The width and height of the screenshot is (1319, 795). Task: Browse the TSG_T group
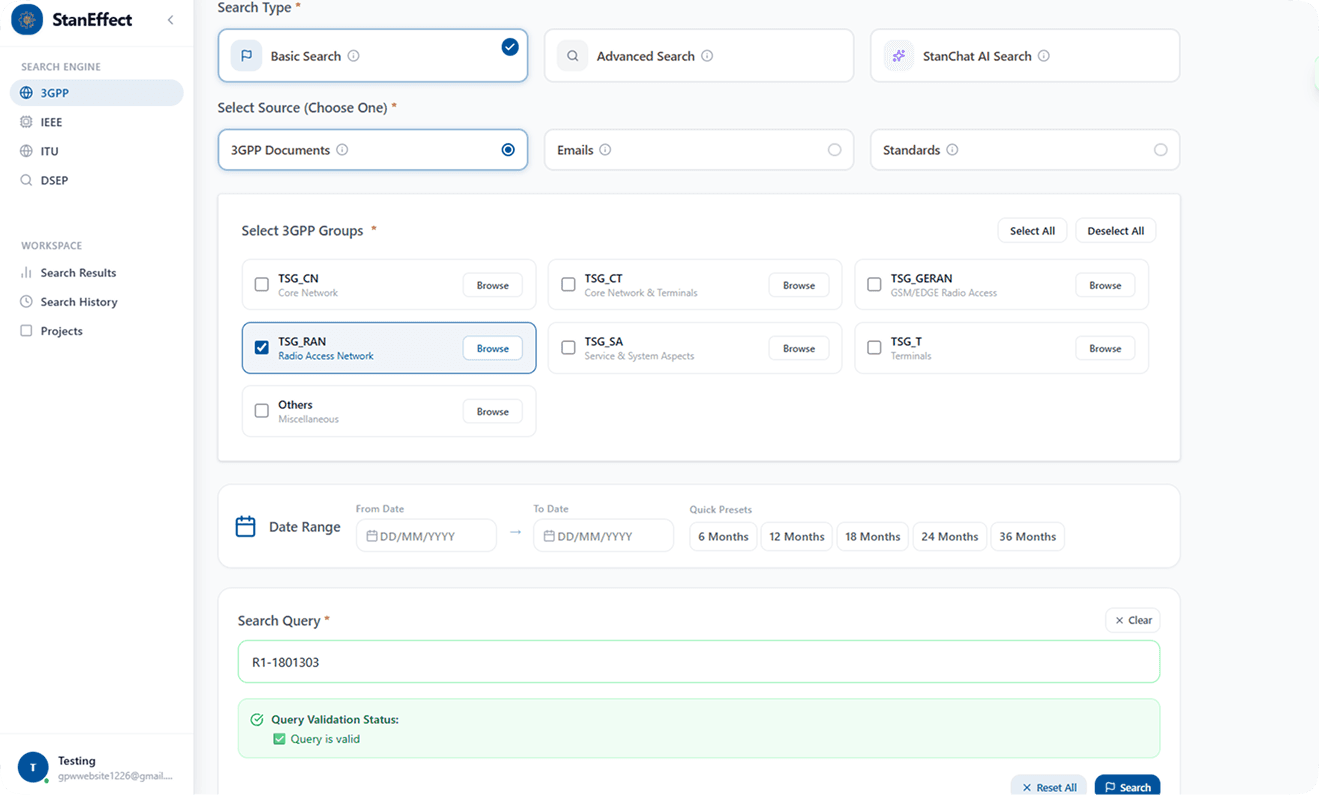pos(1105,348)
